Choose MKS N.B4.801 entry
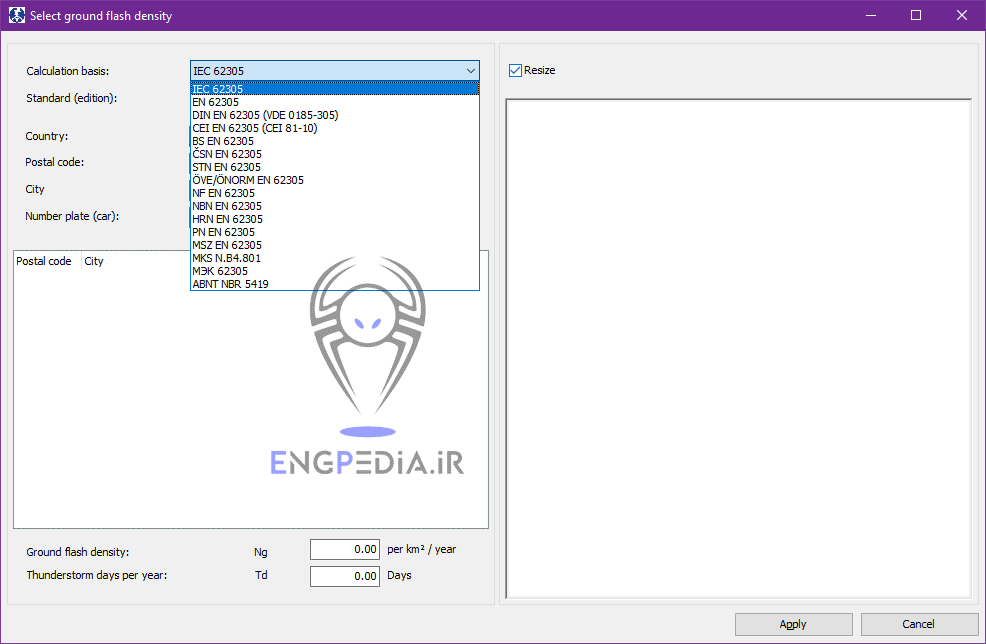Viewport: 986px width, 644px height. tap(335, 258)
